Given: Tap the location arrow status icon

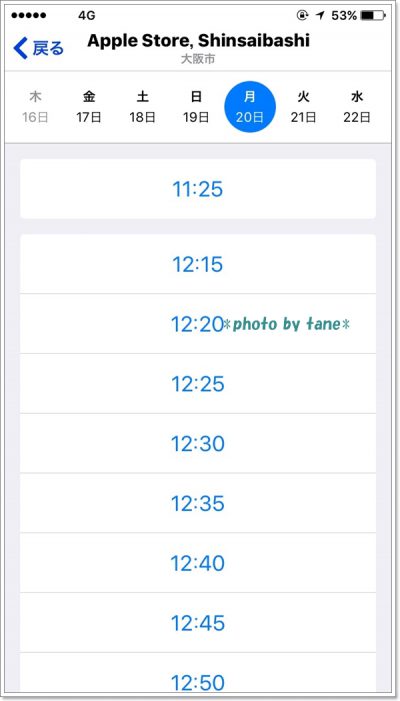Looking at the screenshot, I should [320, 16].
